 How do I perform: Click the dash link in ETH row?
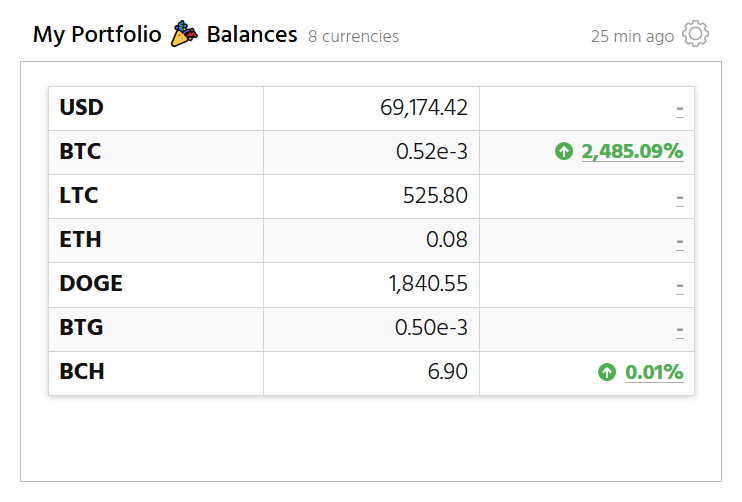[680, 241]
